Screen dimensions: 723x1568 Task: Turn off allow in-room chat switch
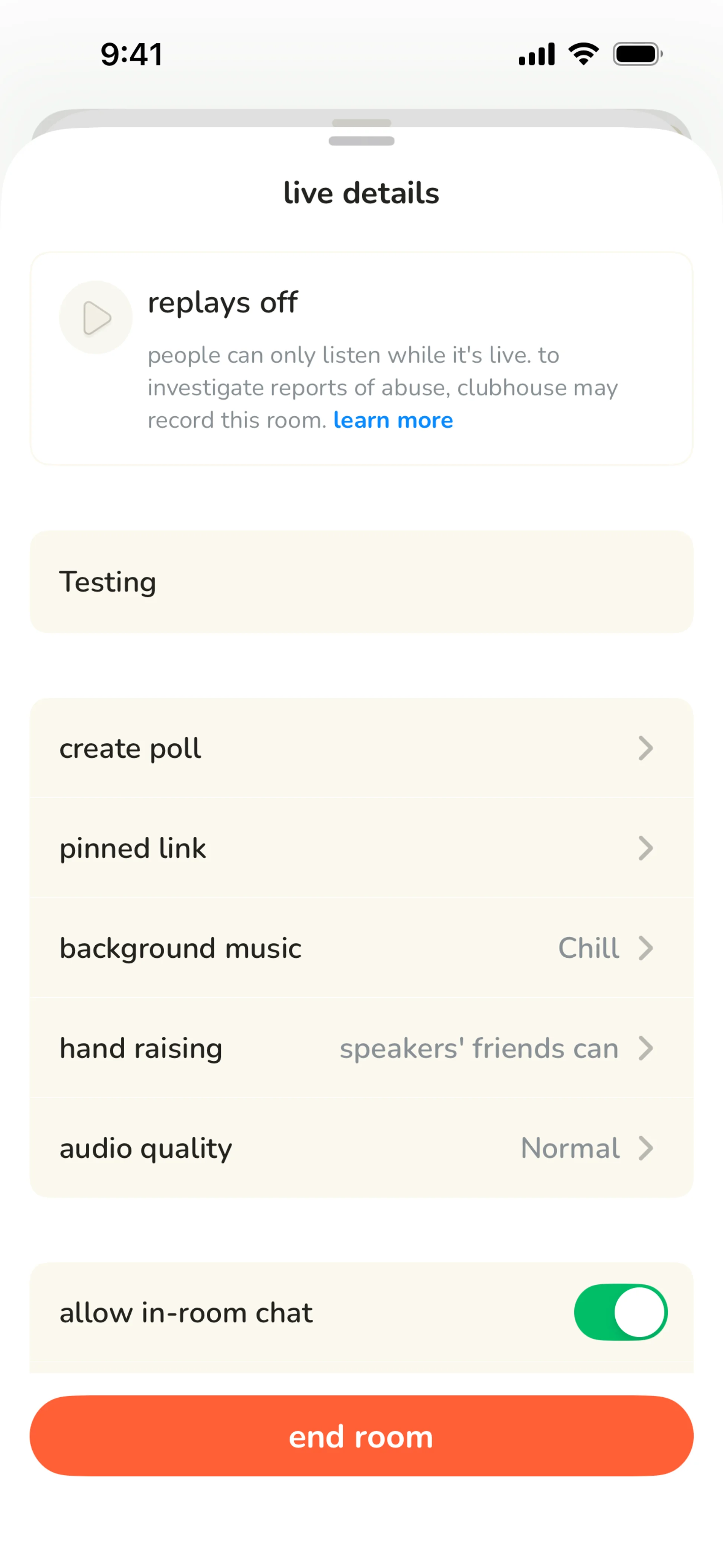tap(620, 1312)
